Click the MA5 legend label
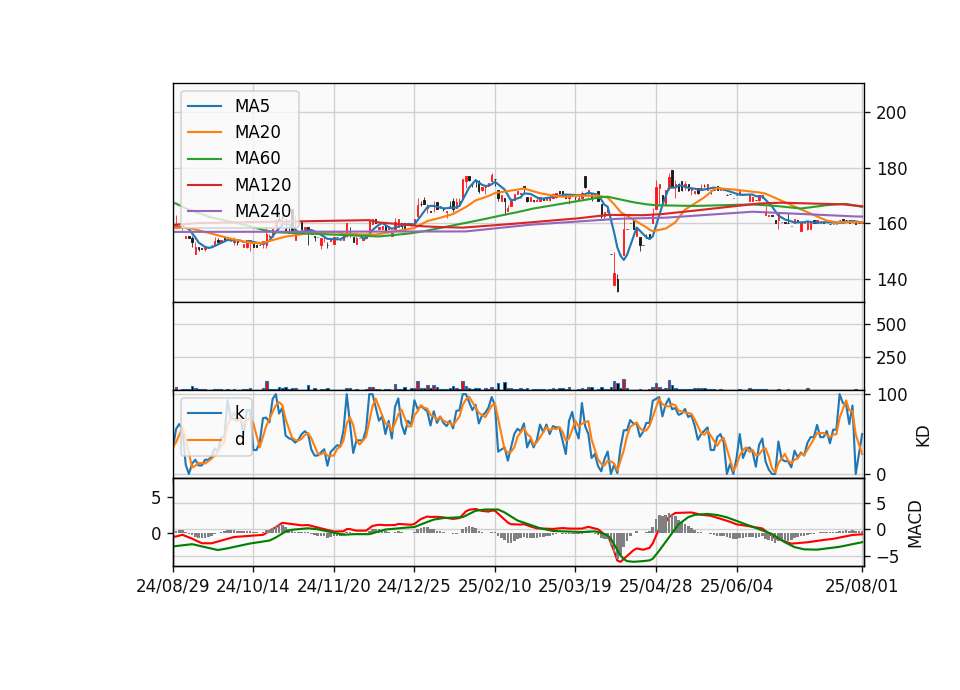Screen dimensions: 960x690 252,106
